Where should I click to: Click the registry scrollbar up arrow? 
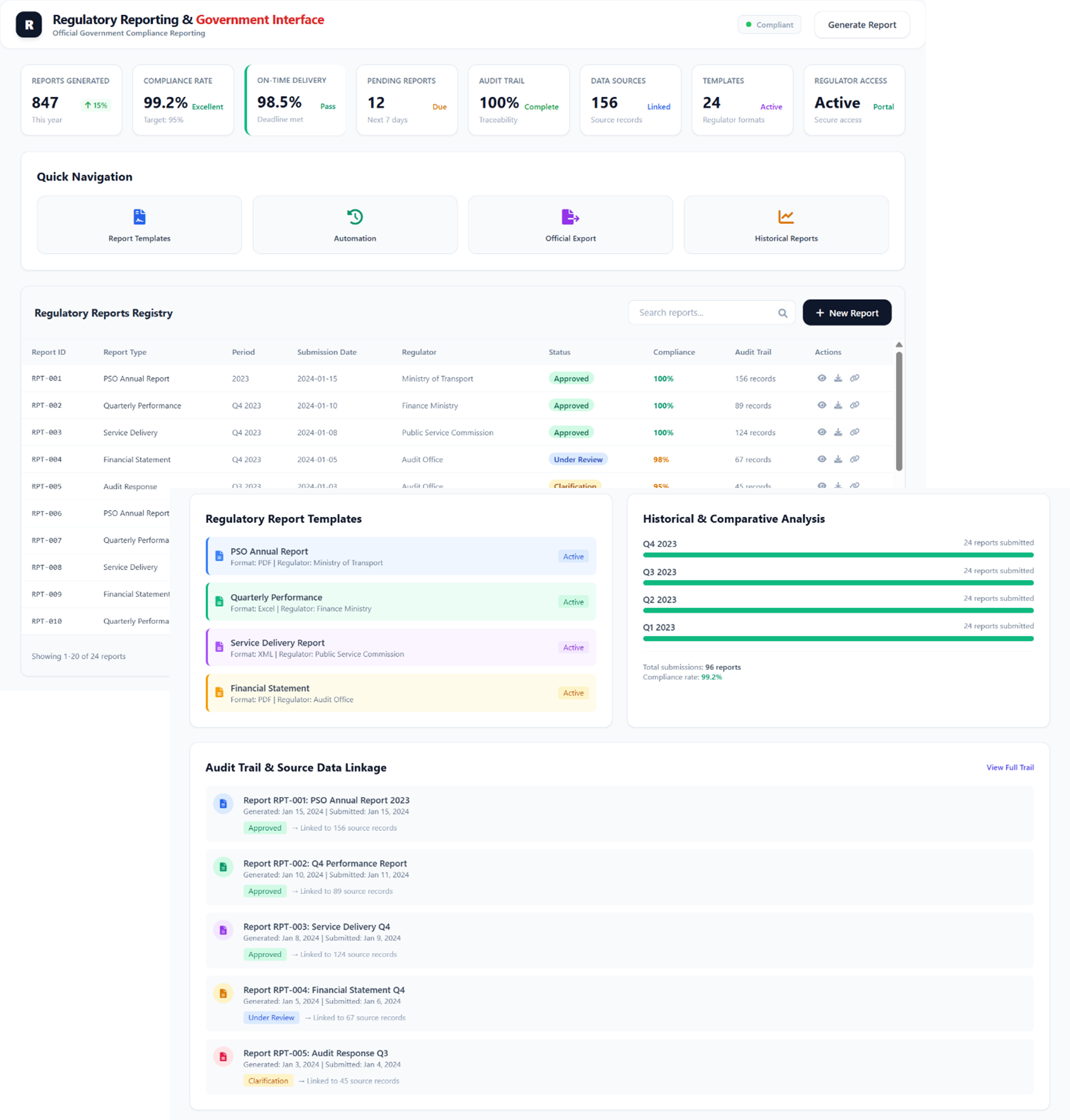tap(899, 344)
